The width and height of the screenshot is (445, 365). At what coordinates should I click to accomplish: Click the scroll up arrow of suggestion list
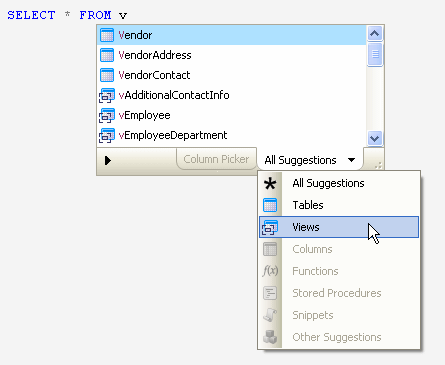pos(375,33)
